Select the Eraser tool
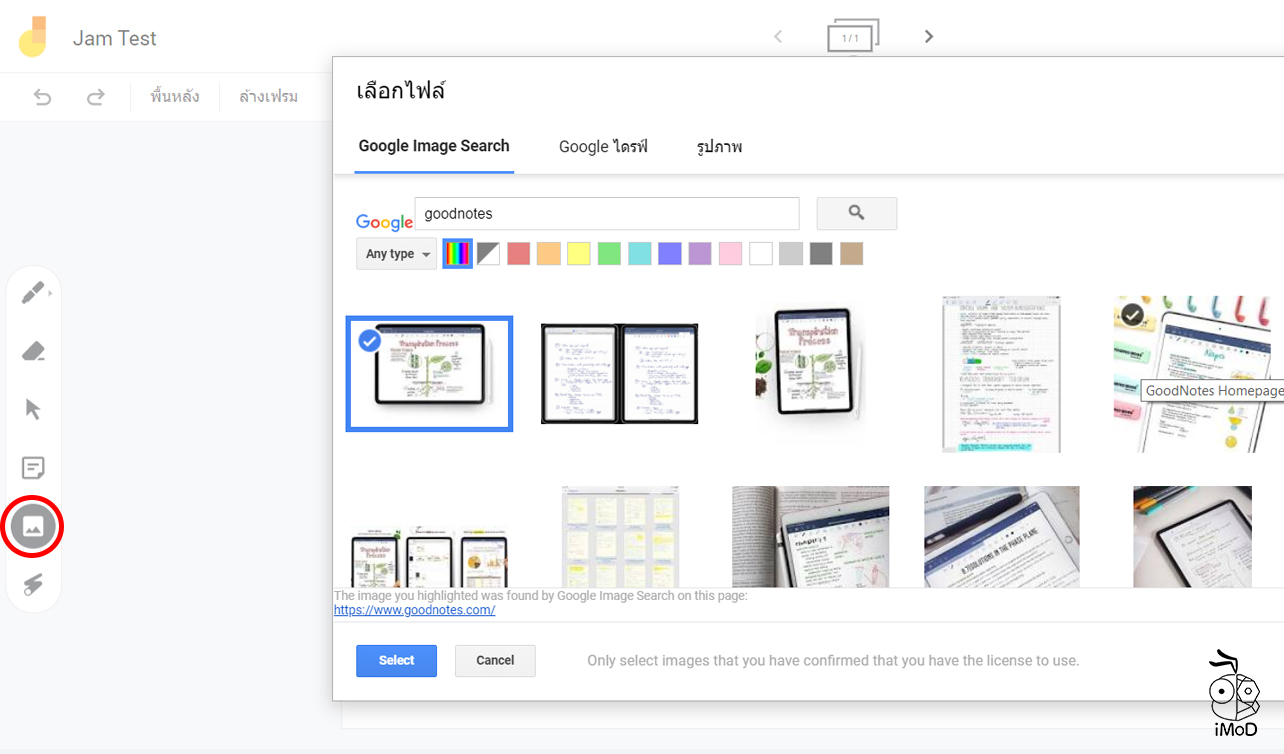This screenshot has width=1284, height=754. tap(33, 351)
